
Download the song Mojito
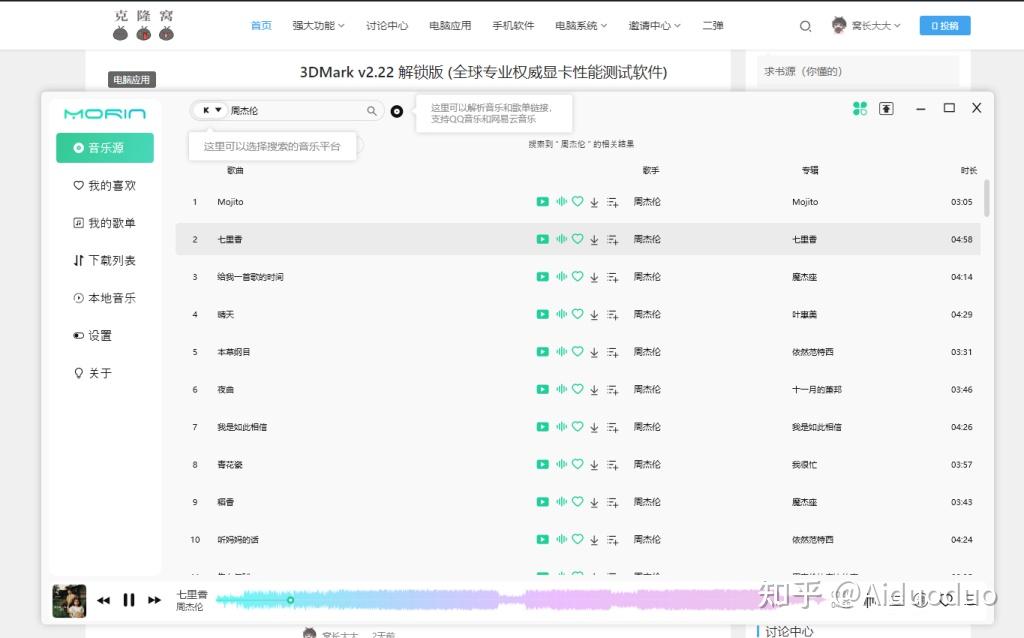click(x=594, y=202)
